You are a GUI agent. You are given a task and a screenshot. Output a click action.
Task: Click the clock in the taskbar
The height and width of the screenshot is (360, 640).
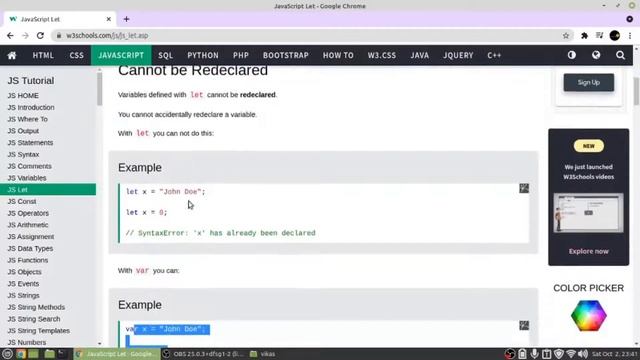614,354
